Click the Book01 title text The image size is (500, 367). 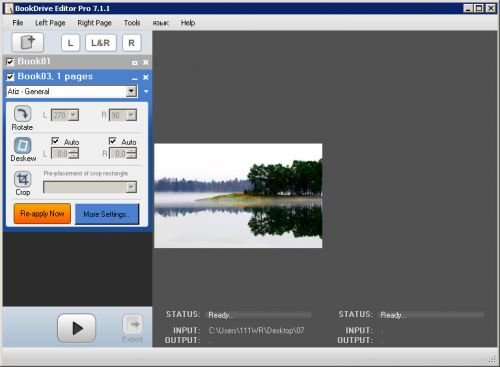point(34,61)
